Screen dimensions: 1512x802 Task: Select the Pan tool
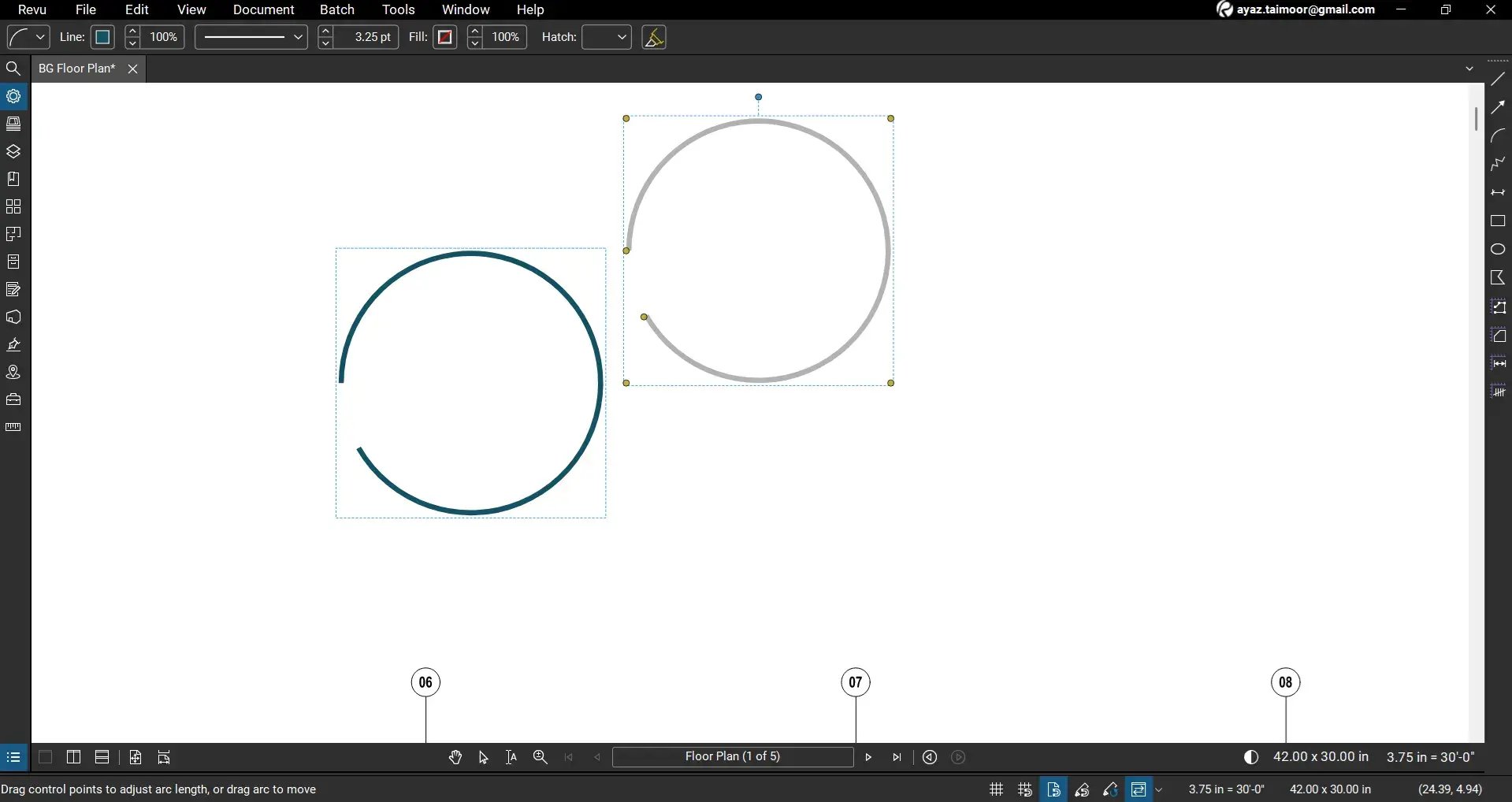point(455,757)
